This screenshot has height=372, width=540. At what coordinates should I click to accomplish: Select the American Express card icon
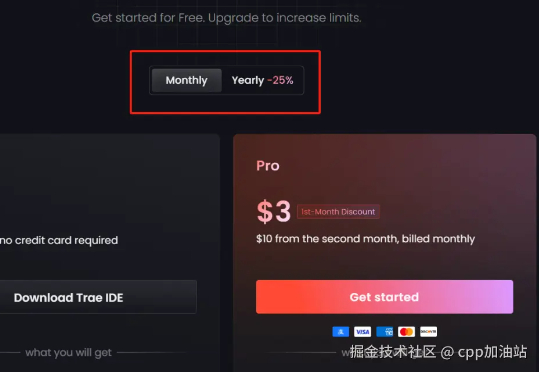pos(384,332)
